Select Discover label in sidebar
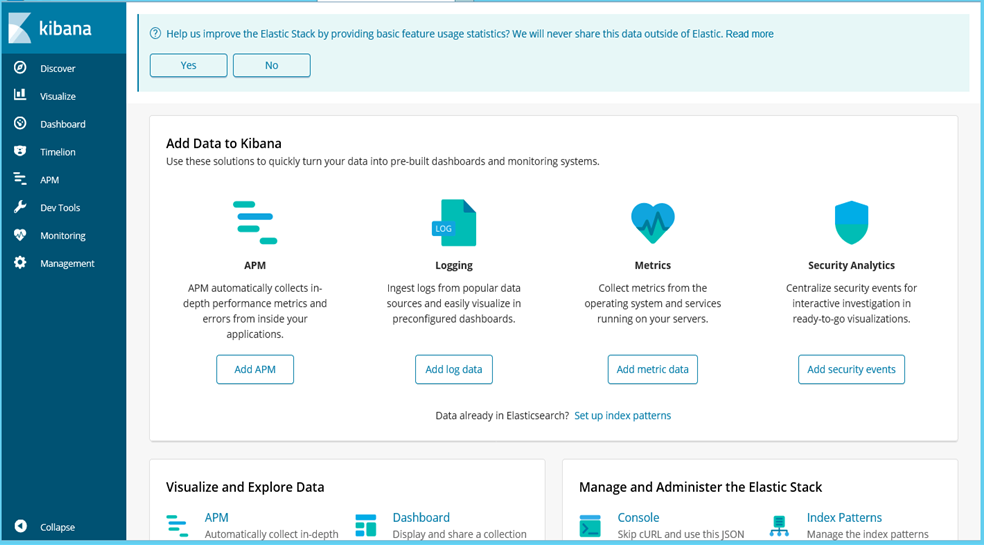 pyautogui.click(x=58, y=68)
